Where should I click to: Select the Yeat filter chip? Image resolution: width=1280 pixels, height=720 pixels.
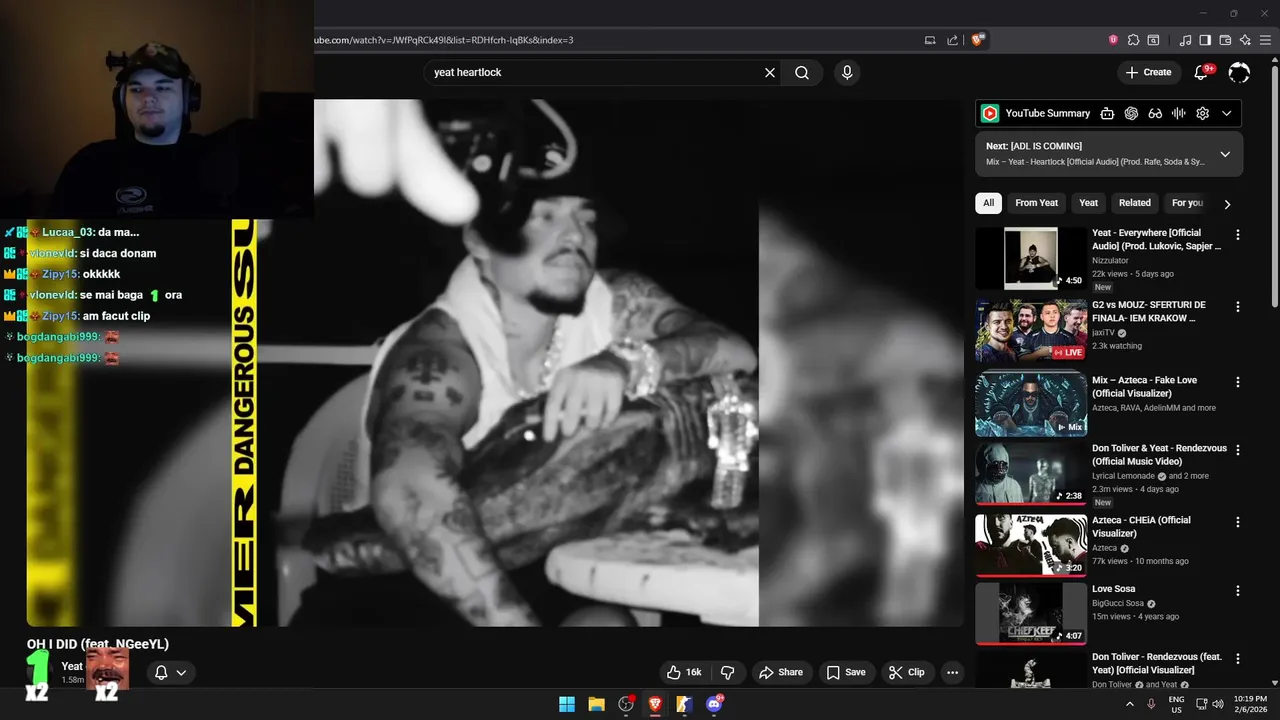[1088, 203]
